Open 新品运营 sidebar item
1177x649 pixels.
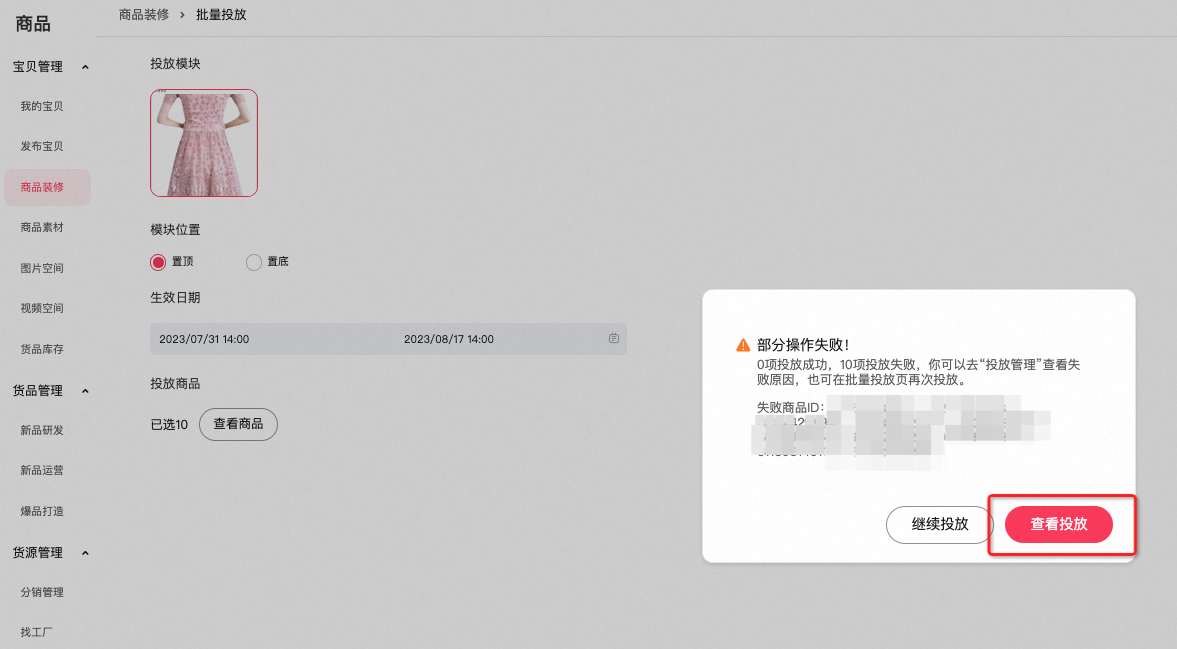pos(42,470)
